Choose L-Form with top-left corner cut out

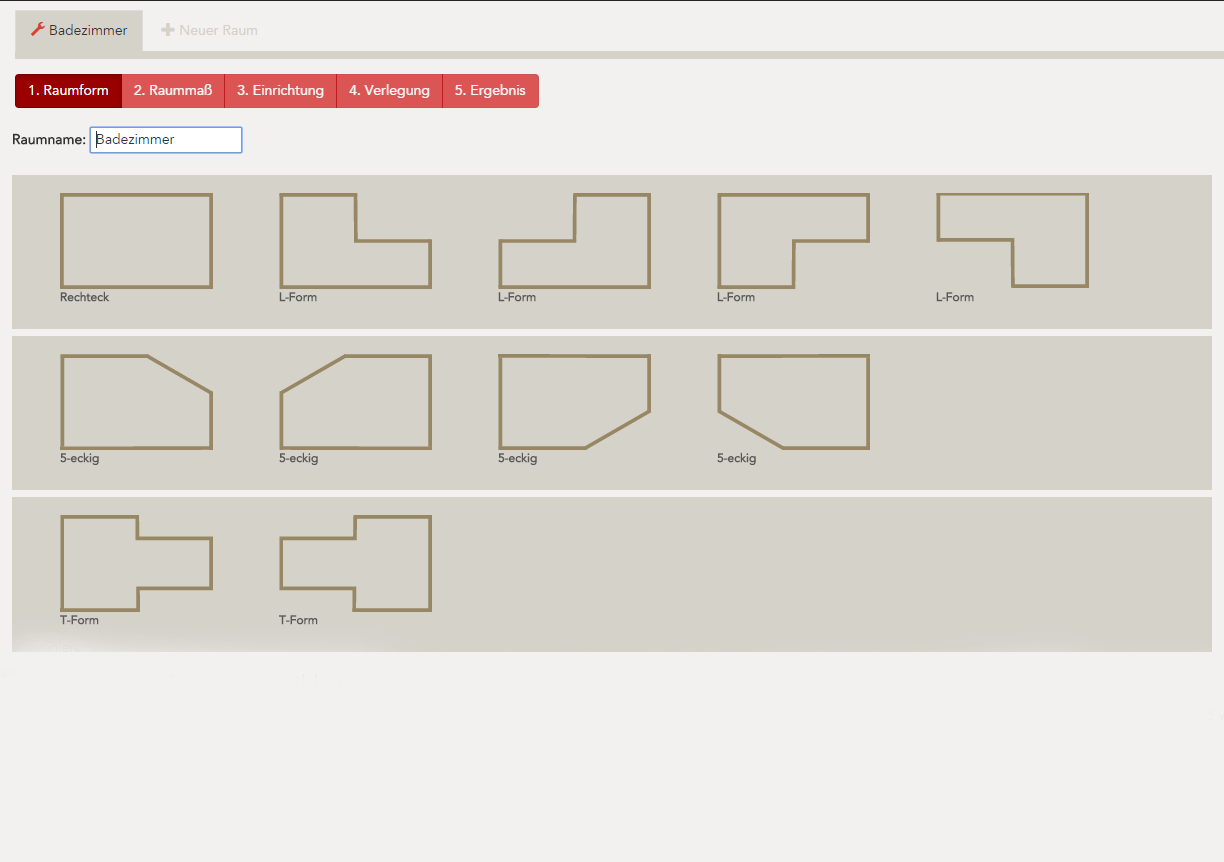[574, 241]
